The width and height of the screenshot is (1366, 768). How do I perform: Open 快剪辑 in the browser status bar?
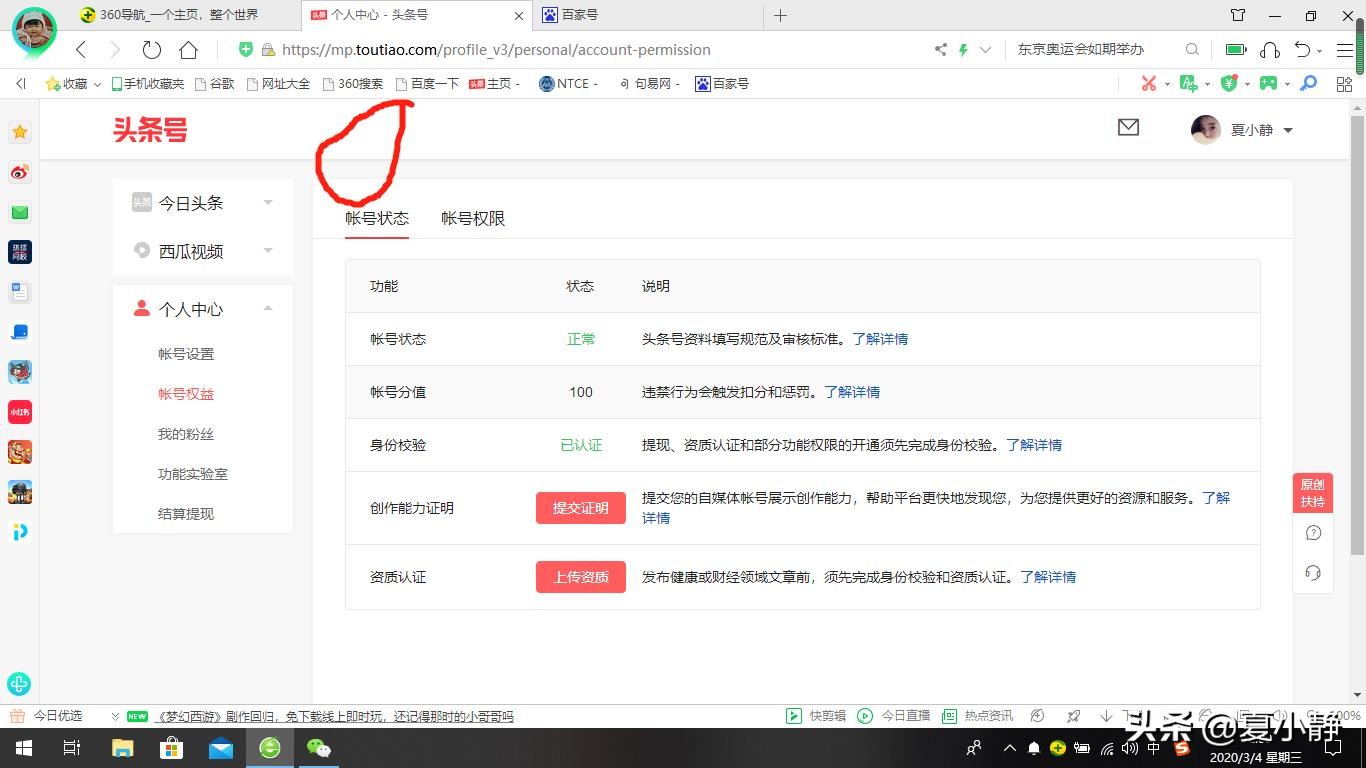pos(816,716)
